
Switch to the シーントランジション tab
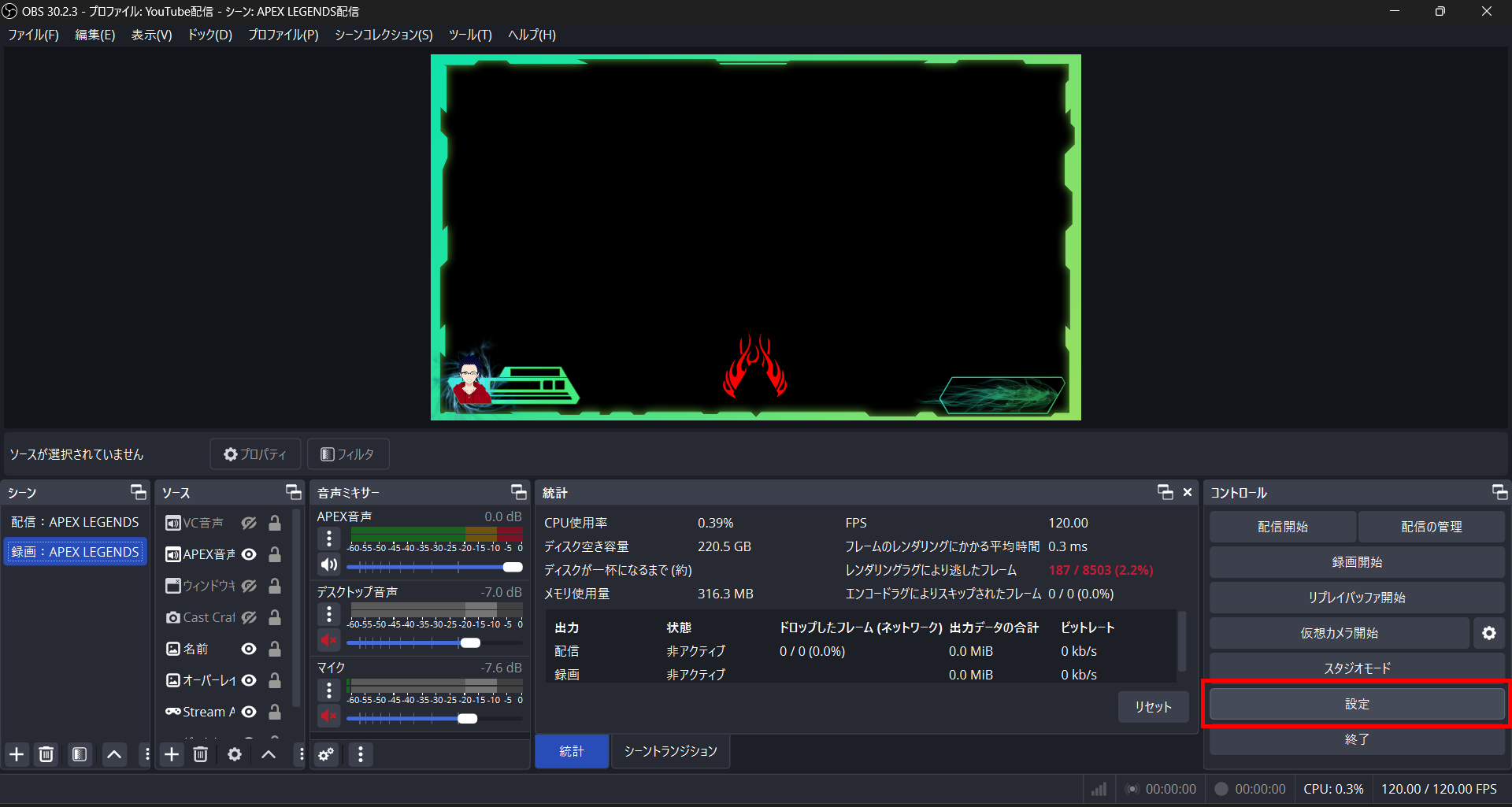pyautogui.click(x=670, y=751)
